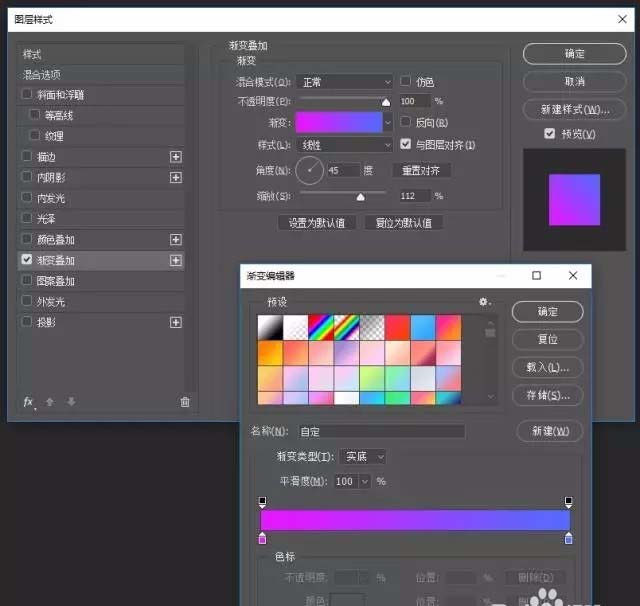Select 外发光 outer glow style item
This screenshot has height=606, width=640.
point(50,302)
